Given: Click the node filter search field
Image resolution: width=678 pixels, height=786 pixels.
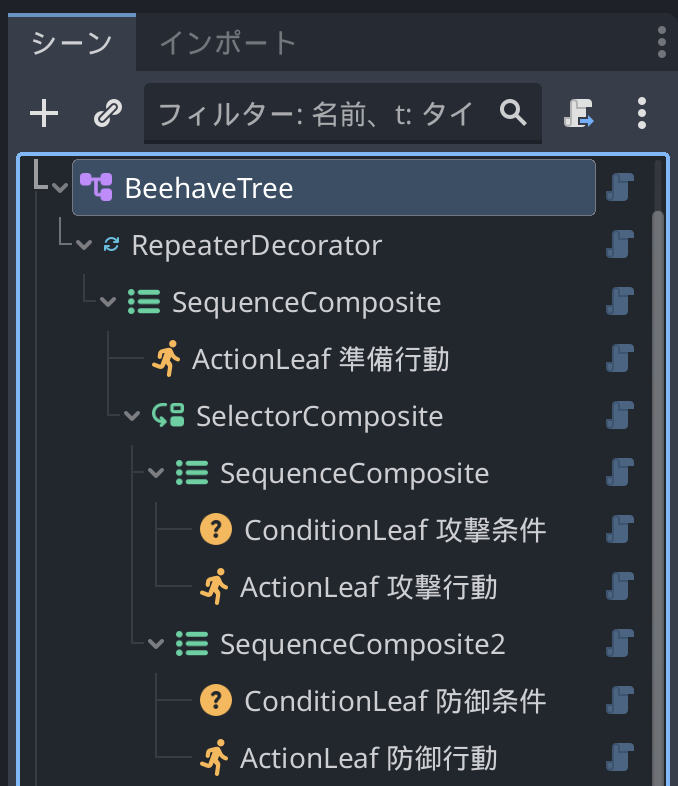Looking at the screenshot, I should click(320, 114).
